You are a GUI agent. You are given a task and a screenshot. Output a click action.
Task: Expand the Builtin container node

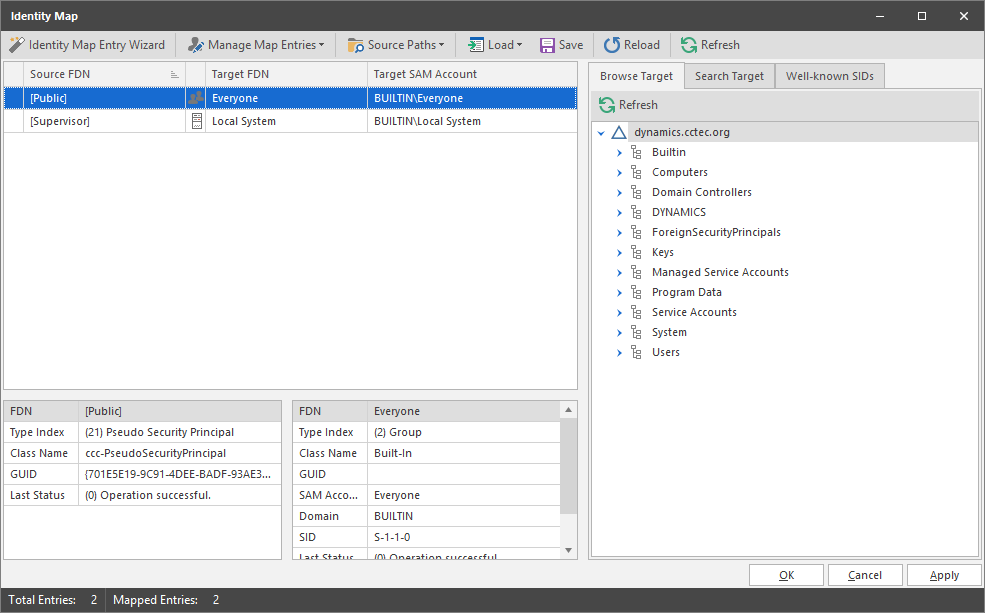coord(619,152)
